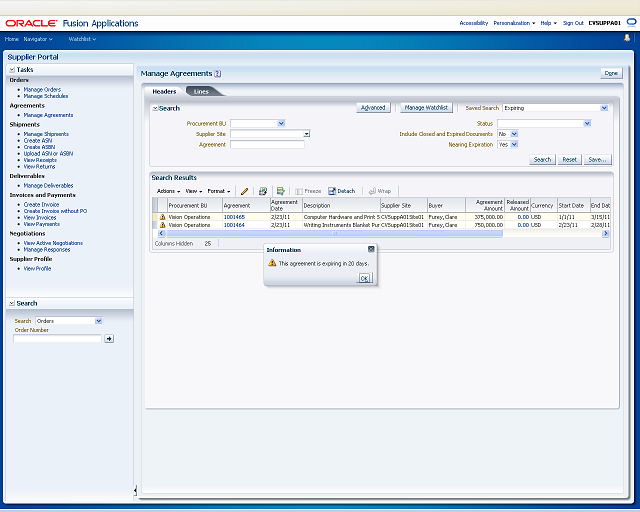
Task: Open the Personalization menu
Action: point(514,23)
